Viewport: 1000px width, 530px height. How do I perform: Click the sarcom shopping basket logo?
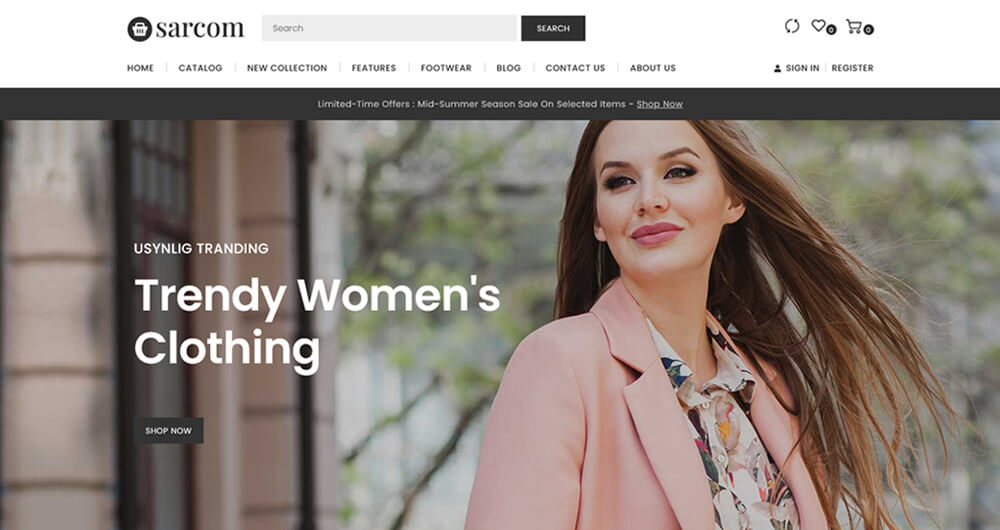[x=139, y=29]
